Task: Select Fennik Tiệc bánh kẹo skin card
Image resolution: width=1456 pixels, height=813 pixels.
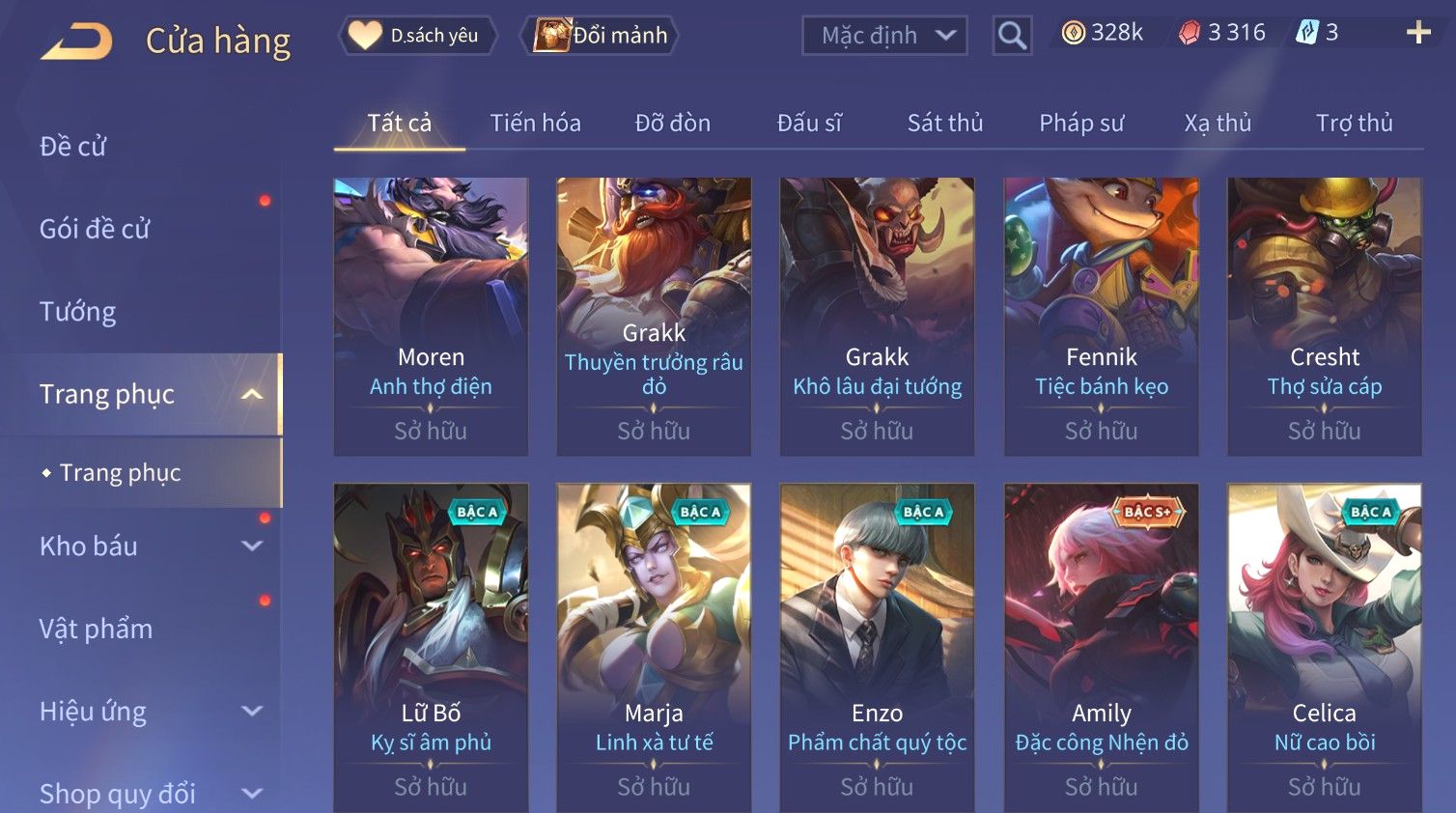Action: coord(1101,317)
